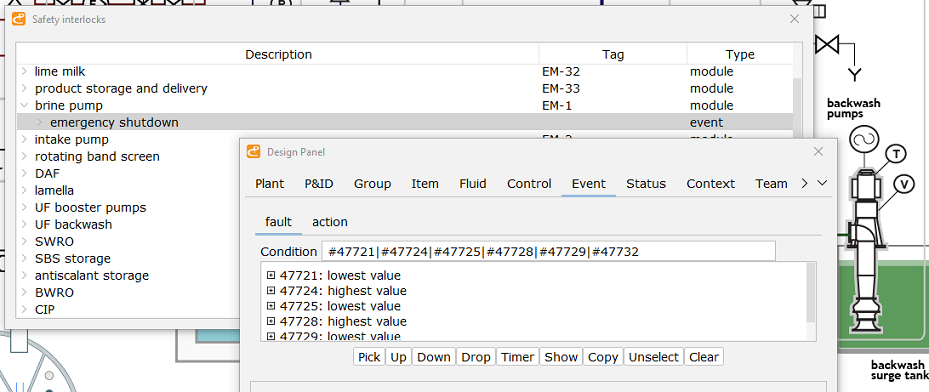Click the Pick button

click(x=369, y=357)
